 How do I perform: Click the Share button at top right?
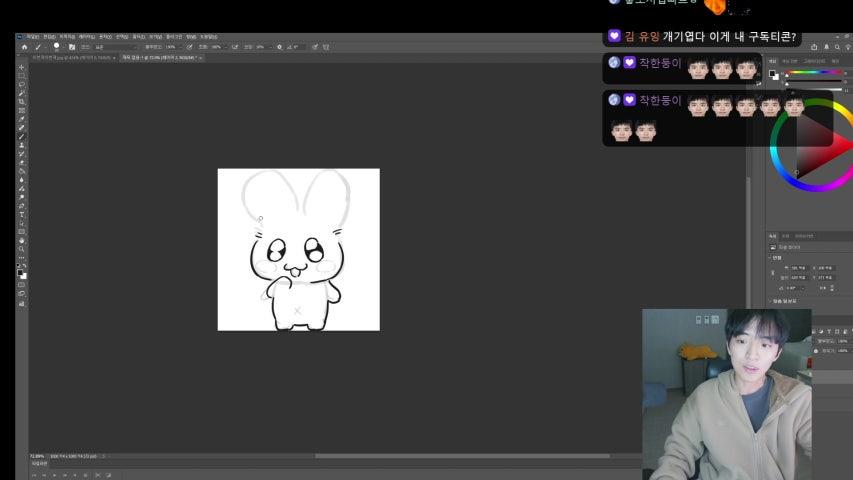pos(814,47)
